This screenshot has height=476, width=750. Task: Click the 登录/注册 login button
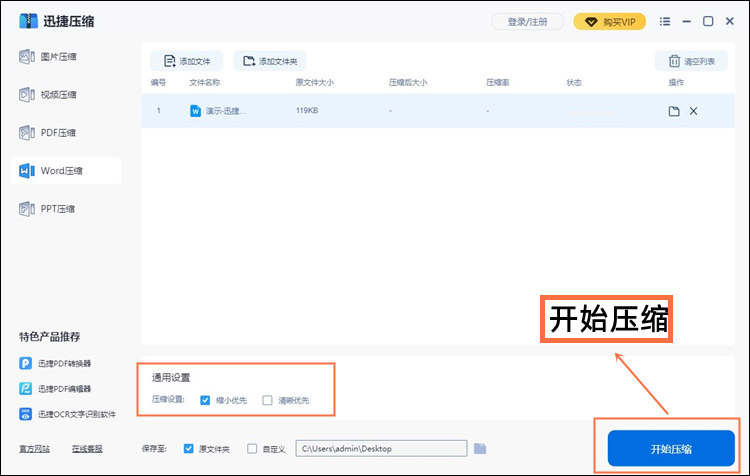click(x=528, y=21)
